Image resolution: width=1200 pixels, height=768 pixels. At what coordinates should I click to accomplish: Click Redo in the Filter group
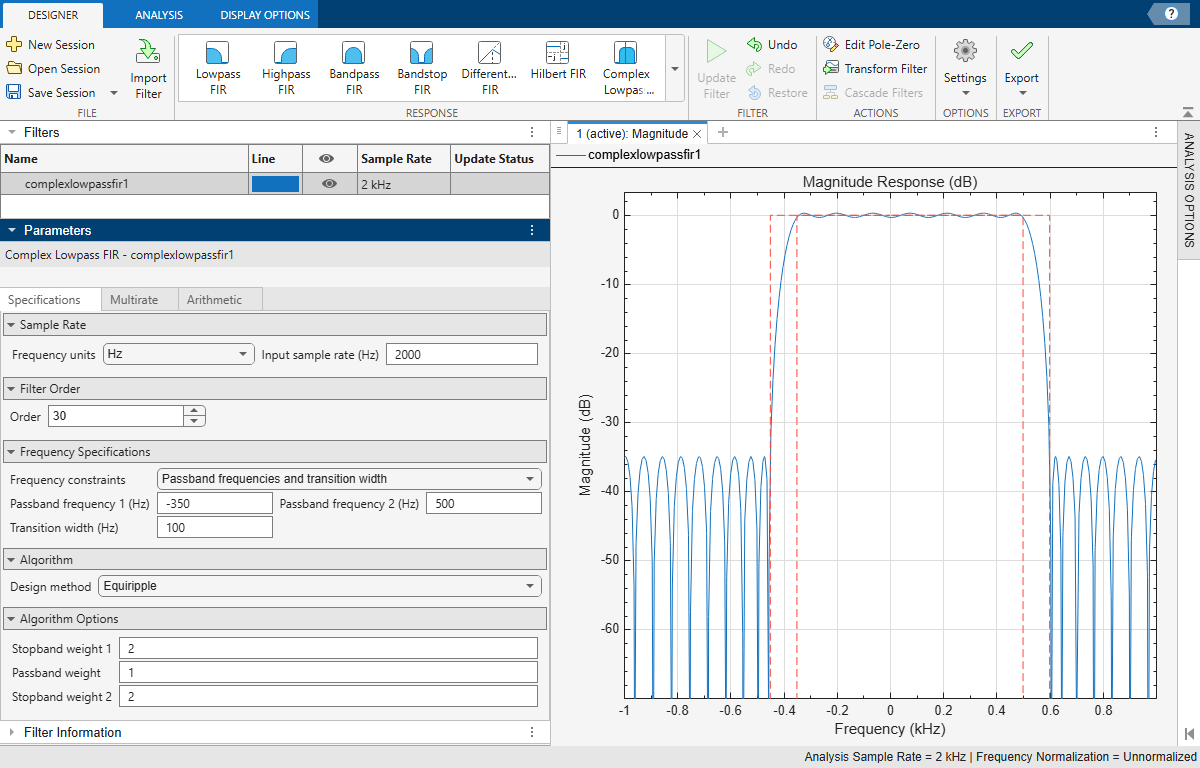coord(772,69)
